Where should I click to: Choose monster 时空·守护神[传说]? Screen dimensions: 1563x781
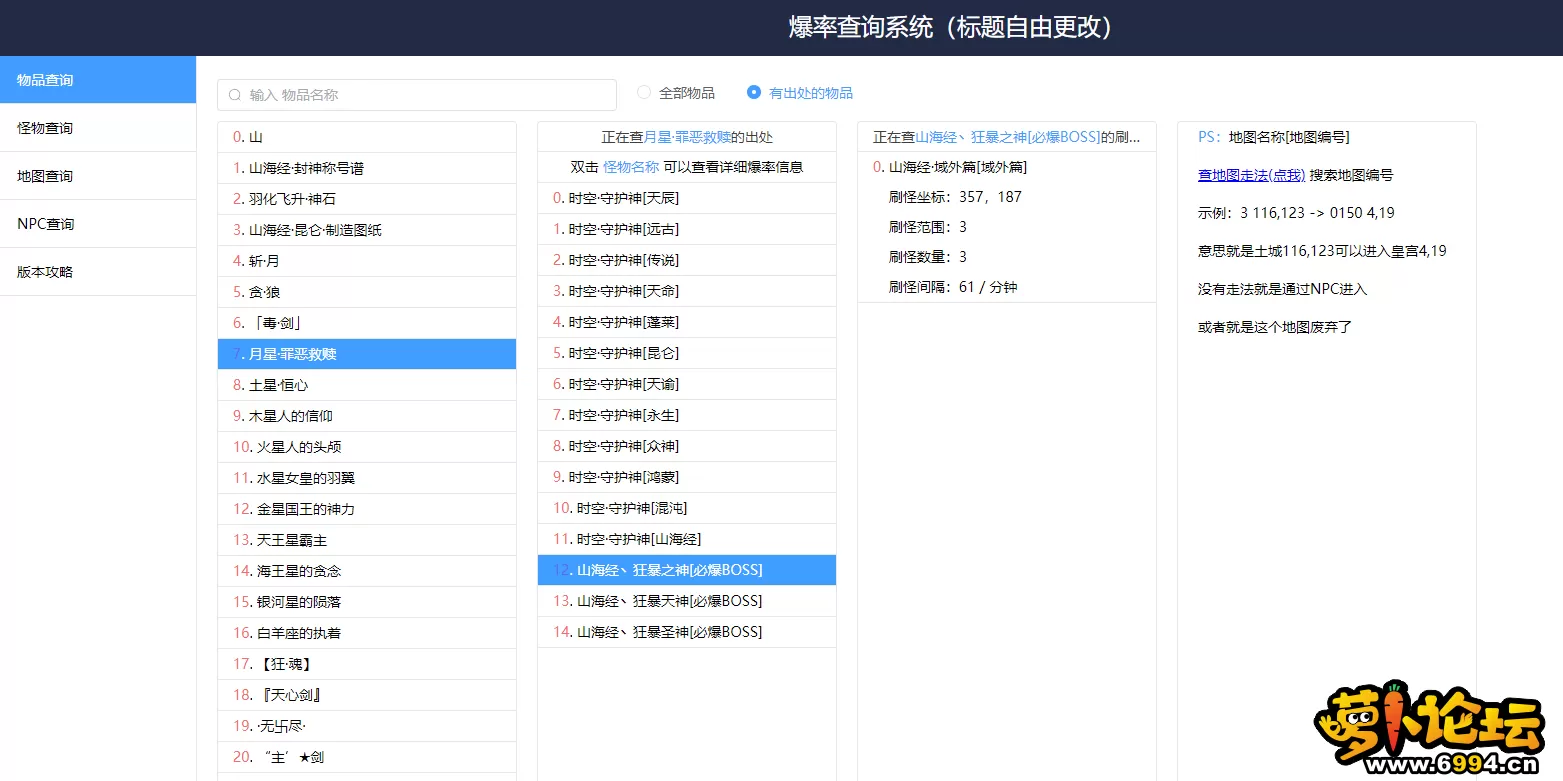(x=687, y=260)
